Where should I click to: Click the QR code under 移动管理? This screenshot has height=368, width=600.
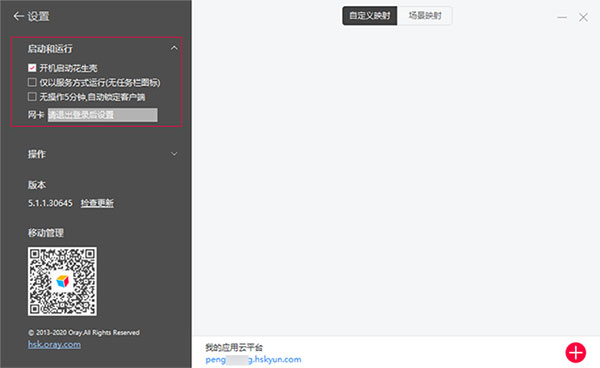62,281
